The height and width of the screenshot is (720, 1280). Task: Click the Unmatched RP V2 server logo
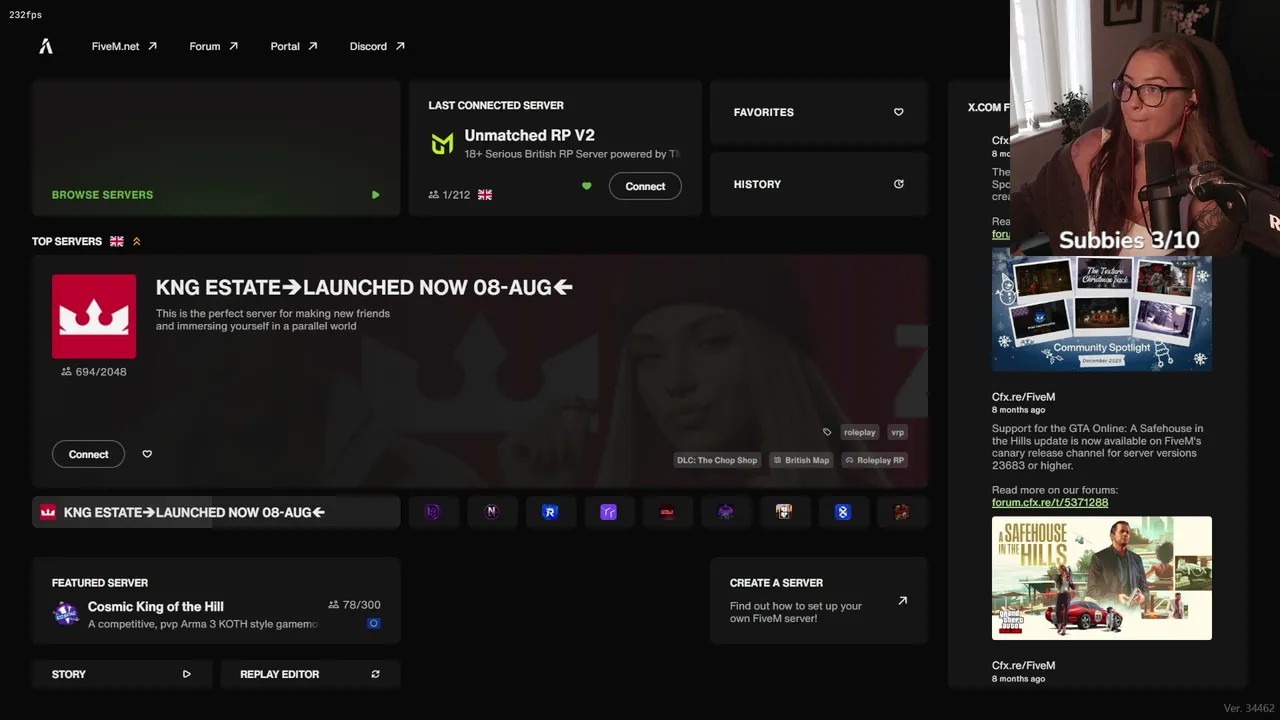[442, 144]
